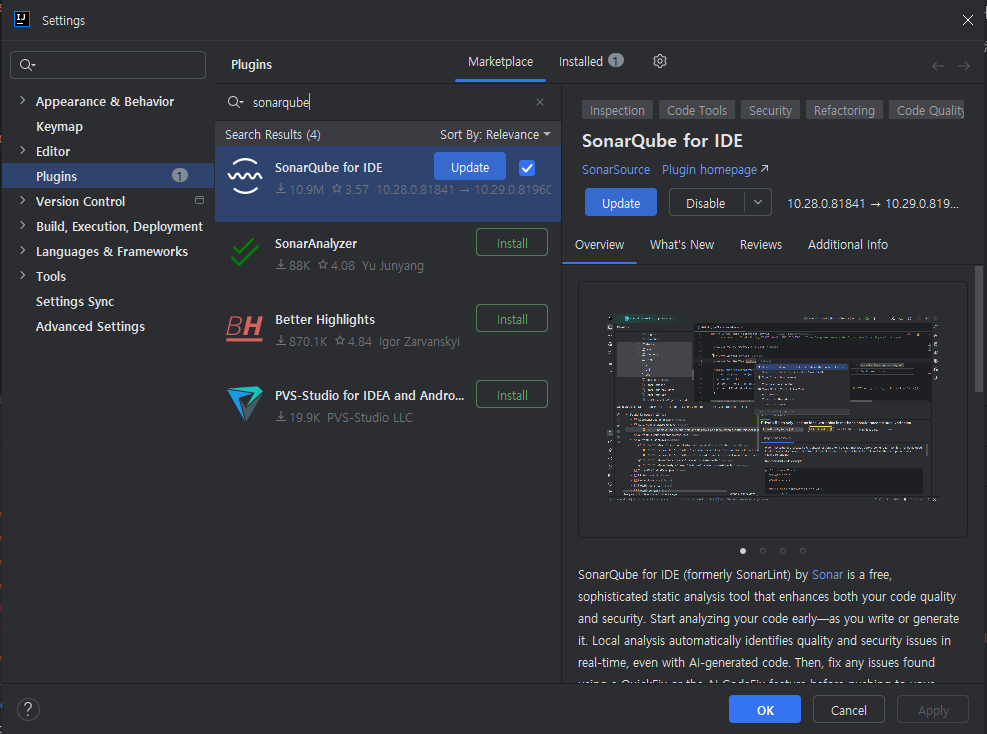Open the SonarSource vendor link
Image resolution: width=987 pixels, height=734 pixels.
(616, 170)
